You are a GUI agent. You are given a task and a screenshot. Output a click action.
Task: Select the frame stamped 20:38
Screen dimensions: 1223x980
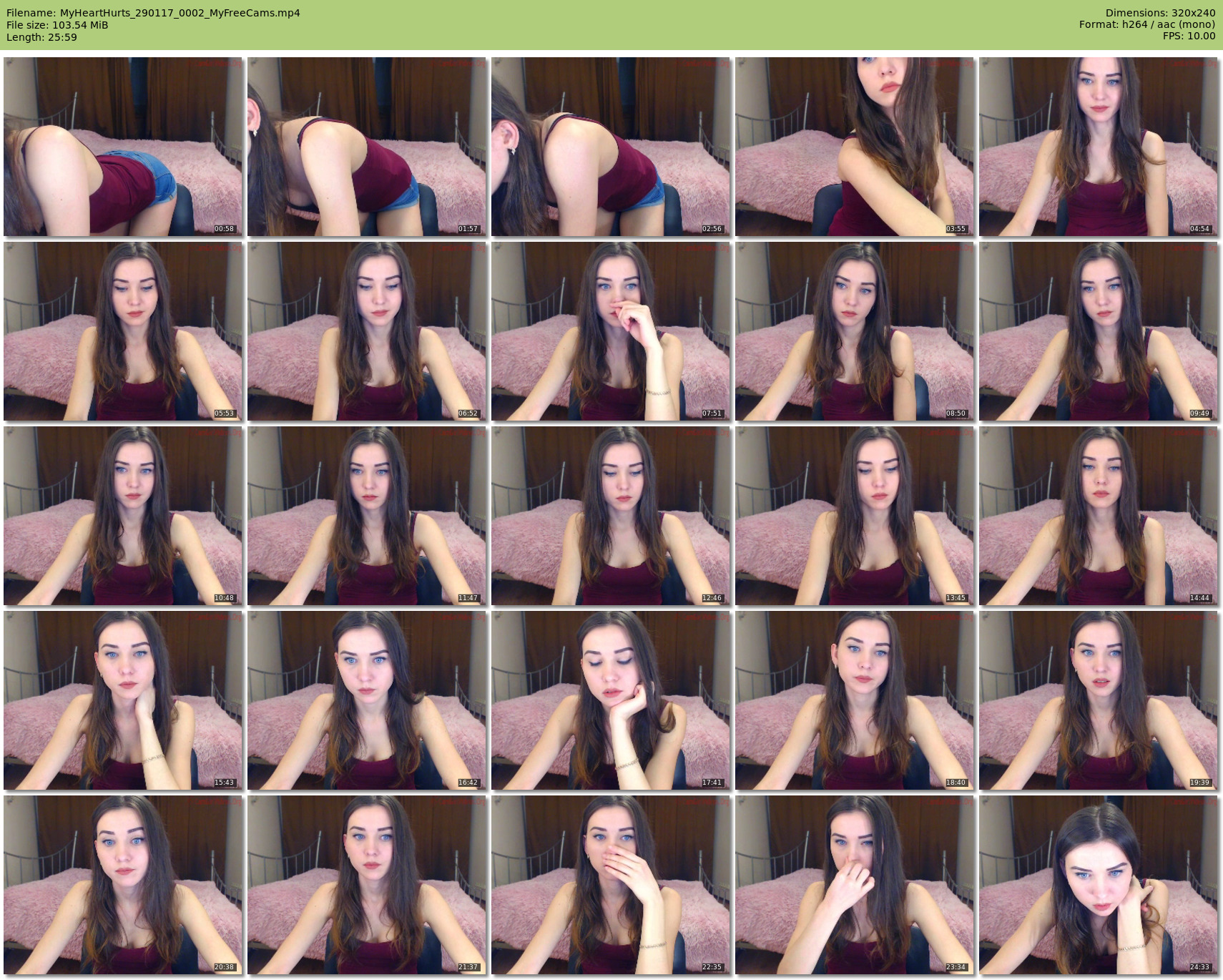coord(123,885)
